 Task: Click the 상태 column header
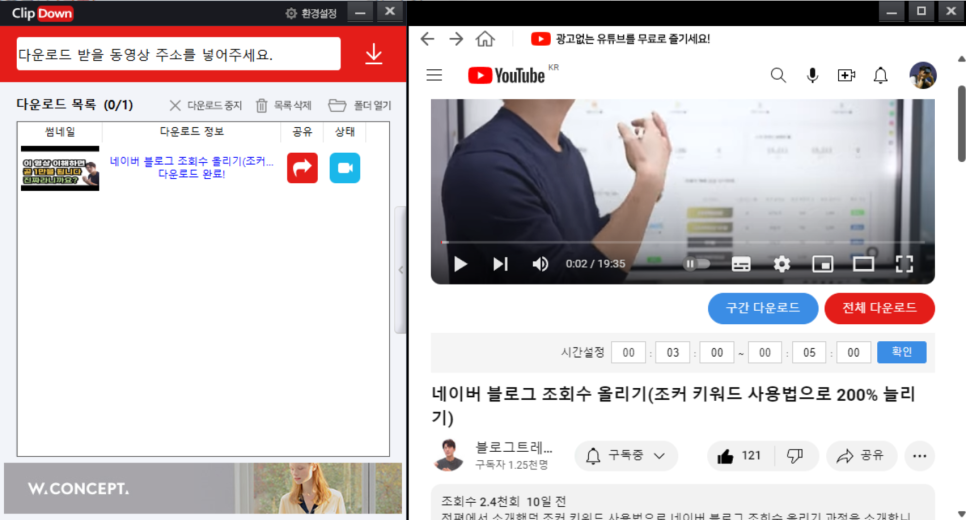pos(345,131)
